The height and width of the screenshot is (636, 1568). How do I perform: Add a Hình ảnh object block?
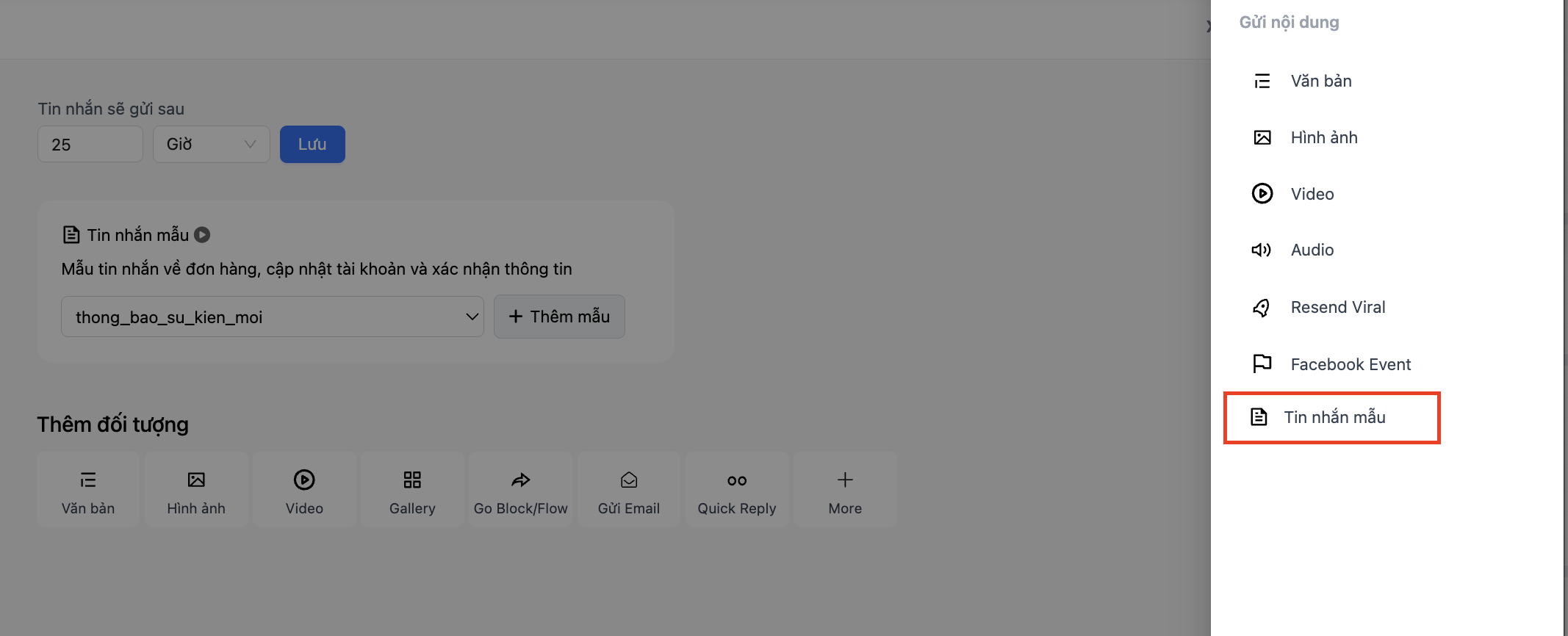[196, 490]
